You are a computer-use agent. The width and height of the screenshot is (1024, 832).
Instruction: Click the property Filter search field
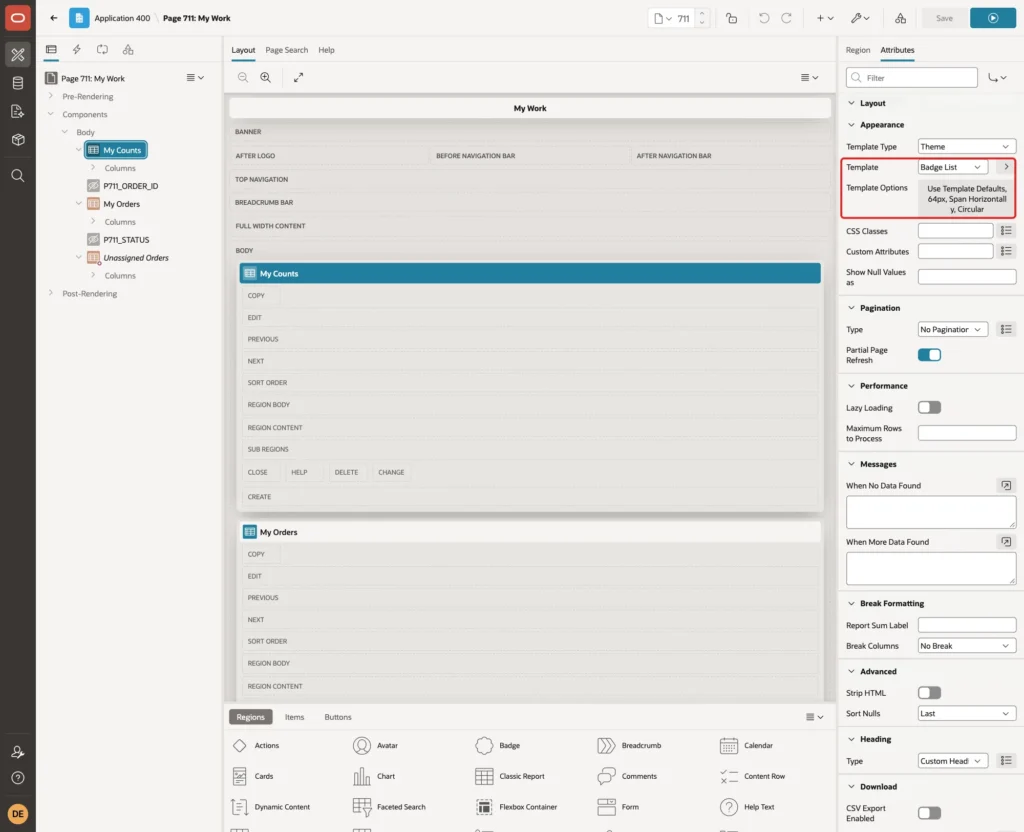click(912, 78)
